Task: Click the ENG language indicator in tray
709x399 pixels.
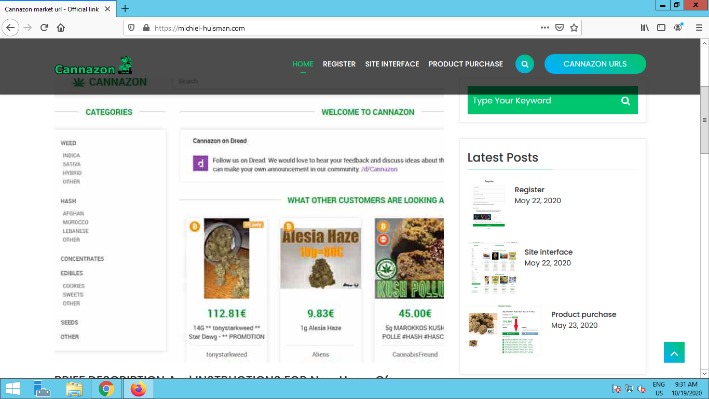Action: pyautogui.click(x=658, y=385)
